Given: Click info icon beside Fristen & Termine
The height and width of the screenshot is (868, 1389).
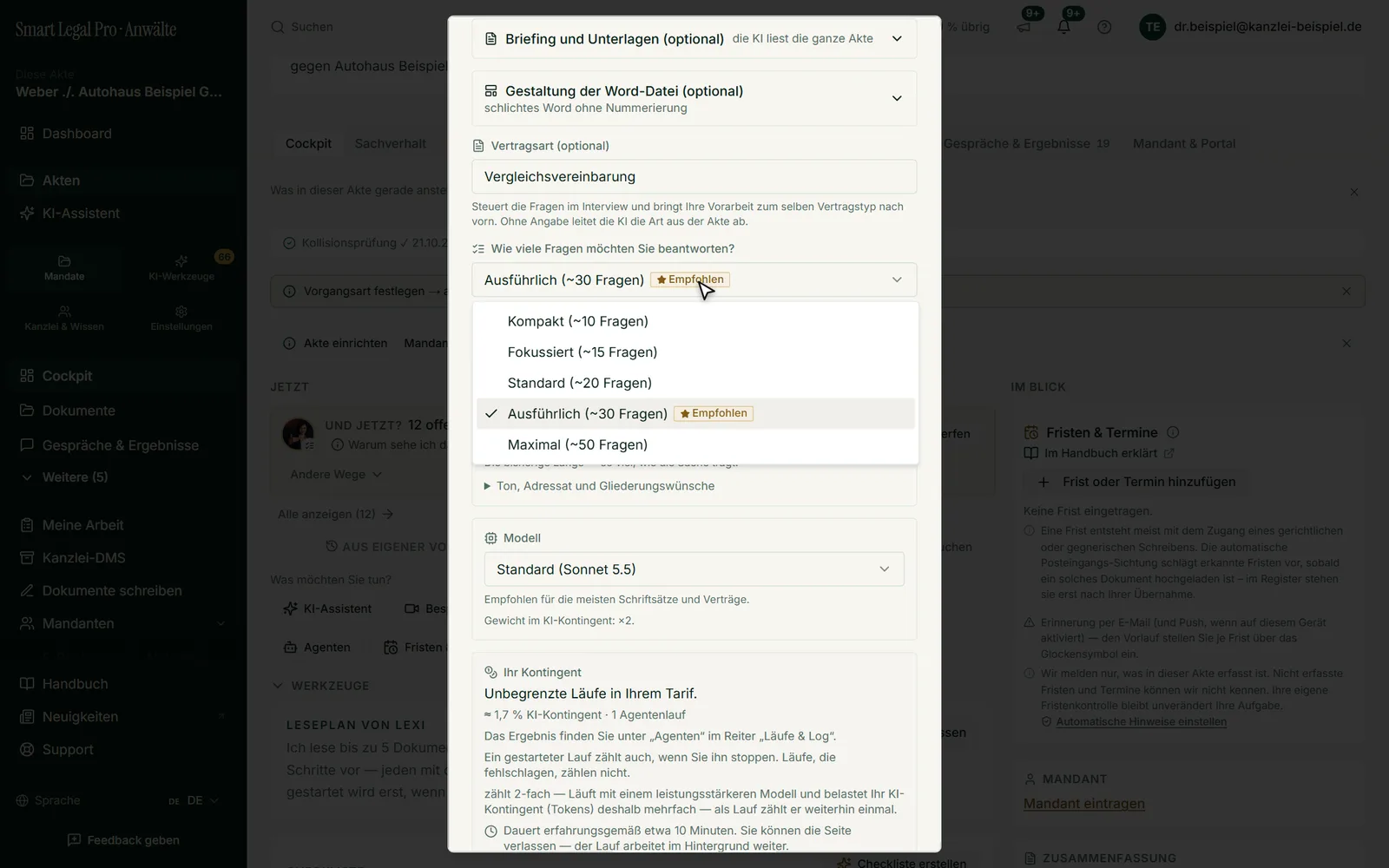Looking at the screenshot, I should click(x=1173, y=432).
